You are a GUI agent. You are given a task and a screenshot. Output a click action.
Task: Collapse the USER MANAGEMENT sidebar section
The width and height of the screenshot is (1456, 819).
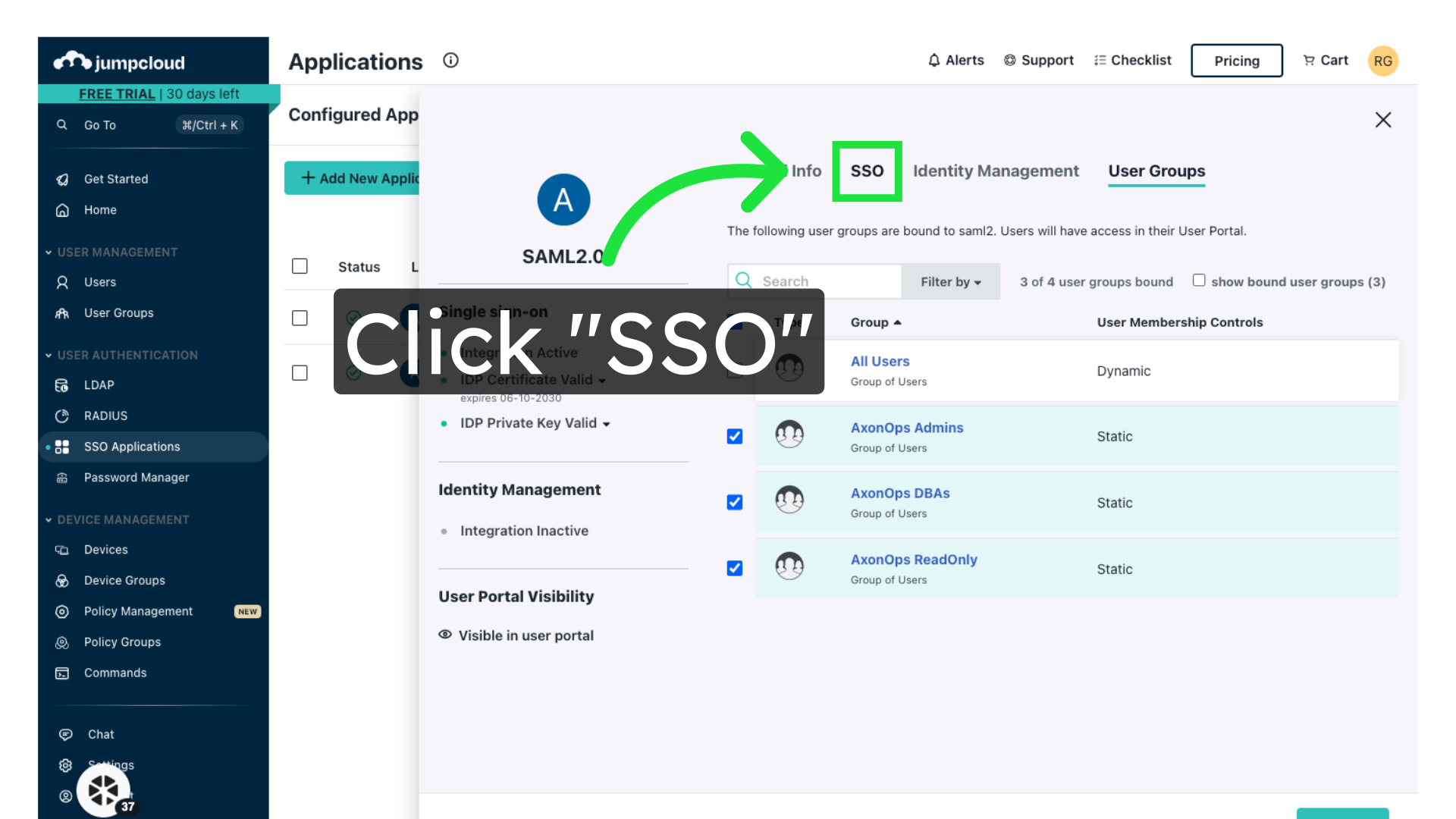click(49, 253)
